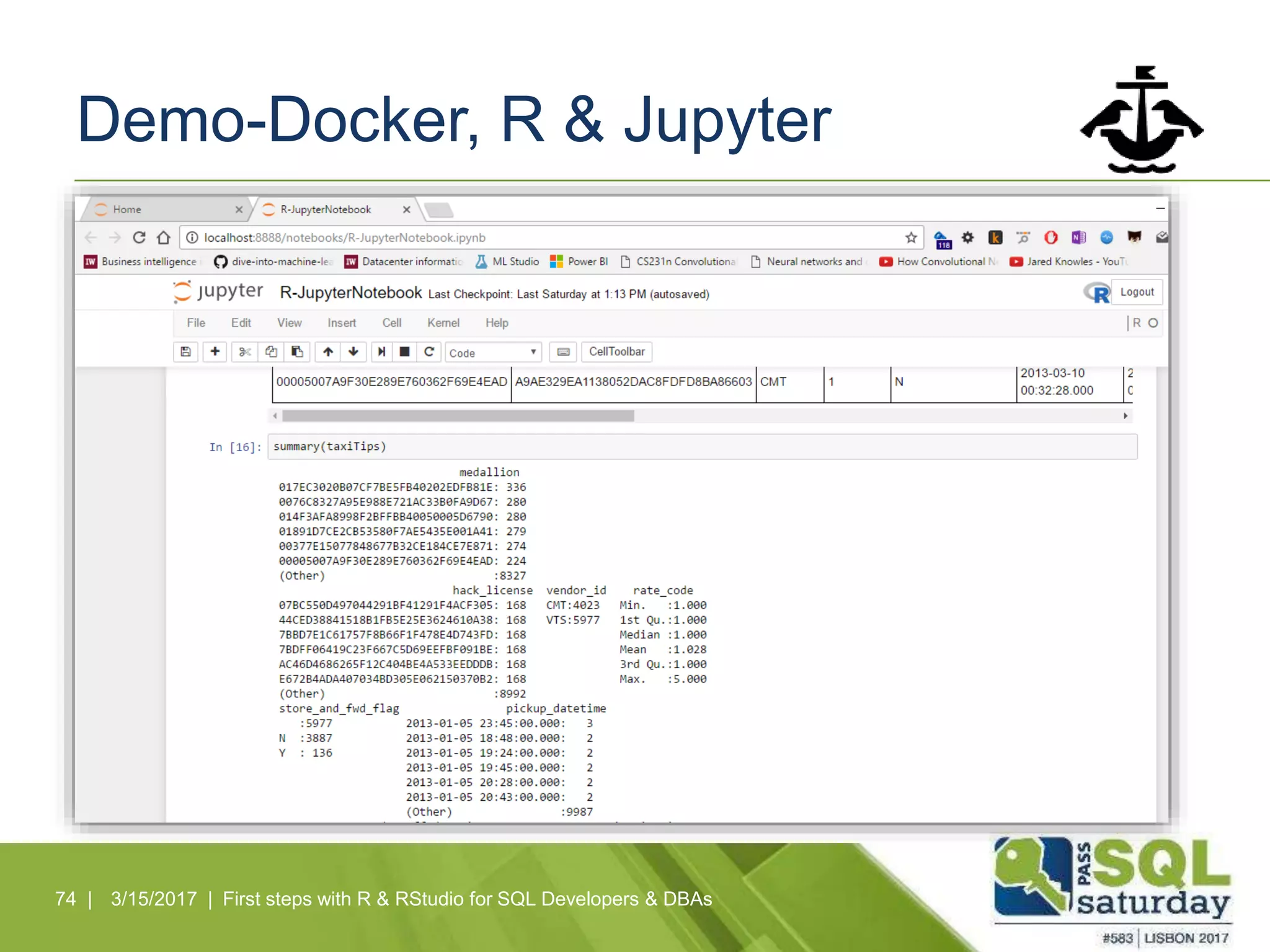Copy selected cells icon
The width and height of the screenshot is (1270, 952).
click(x=271, y=352)
